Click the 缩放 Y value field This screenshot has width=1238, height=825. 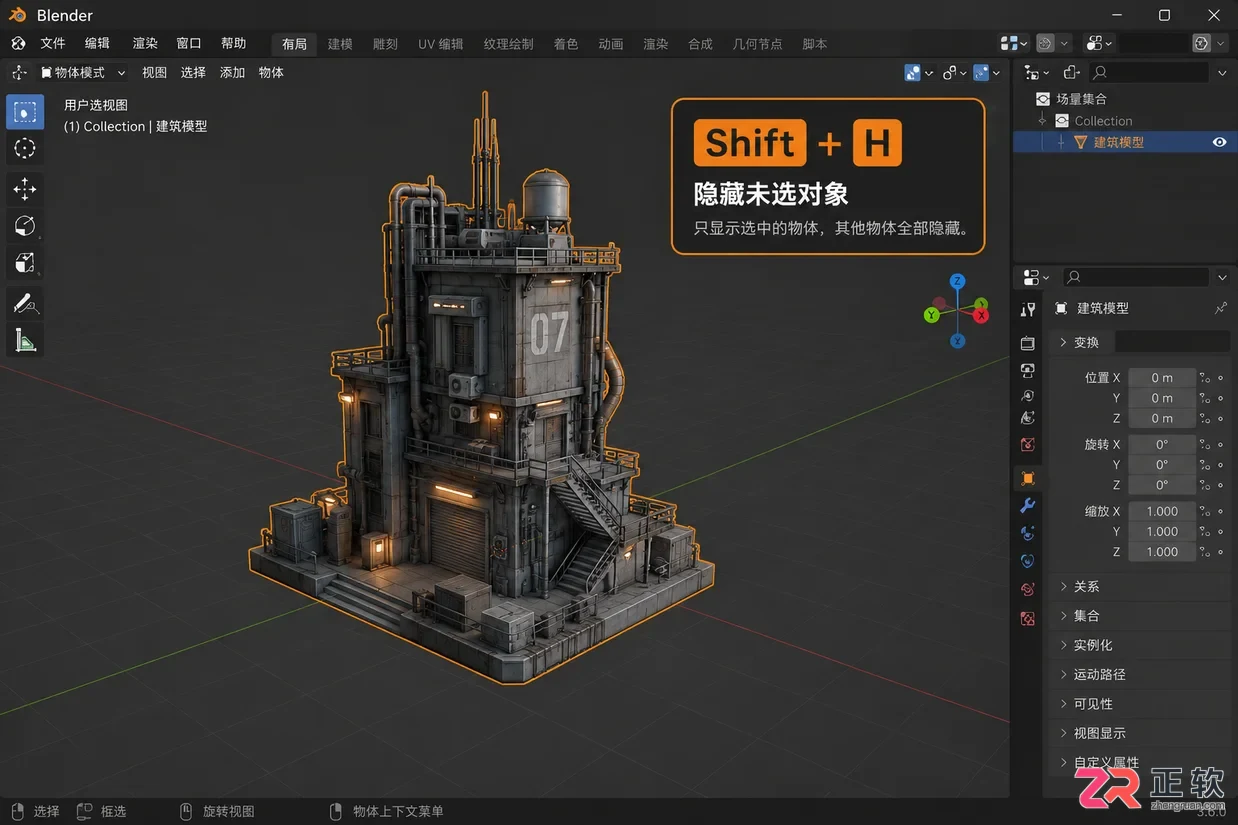1162,531
